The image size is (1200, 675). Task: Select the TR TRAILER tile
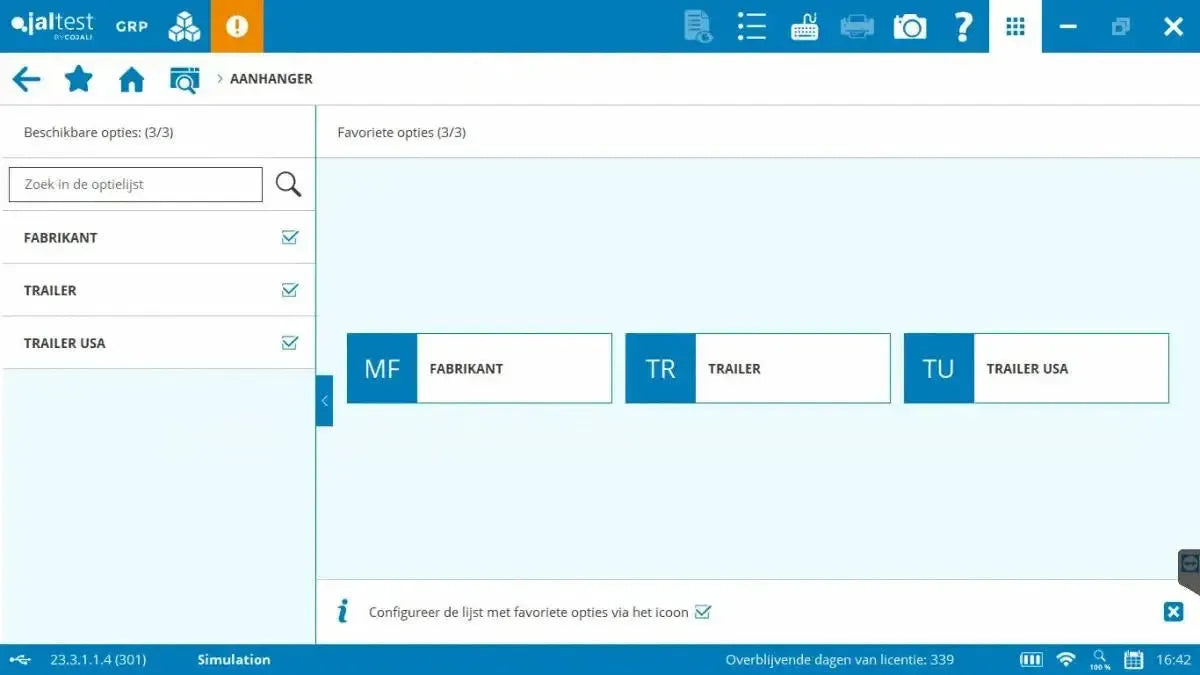click(x=757, y=368)
